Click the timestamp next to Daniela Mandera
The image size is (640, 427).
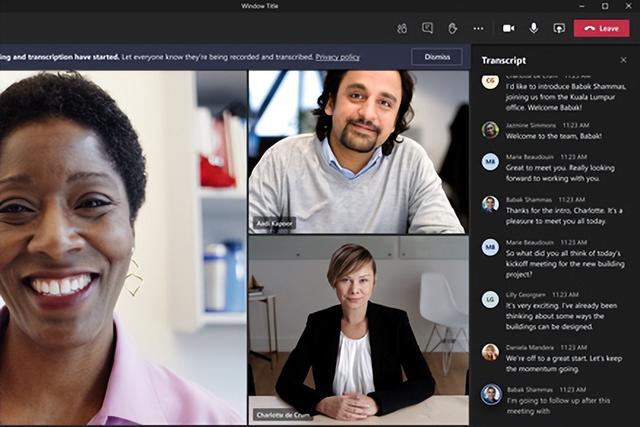point(573,347)
